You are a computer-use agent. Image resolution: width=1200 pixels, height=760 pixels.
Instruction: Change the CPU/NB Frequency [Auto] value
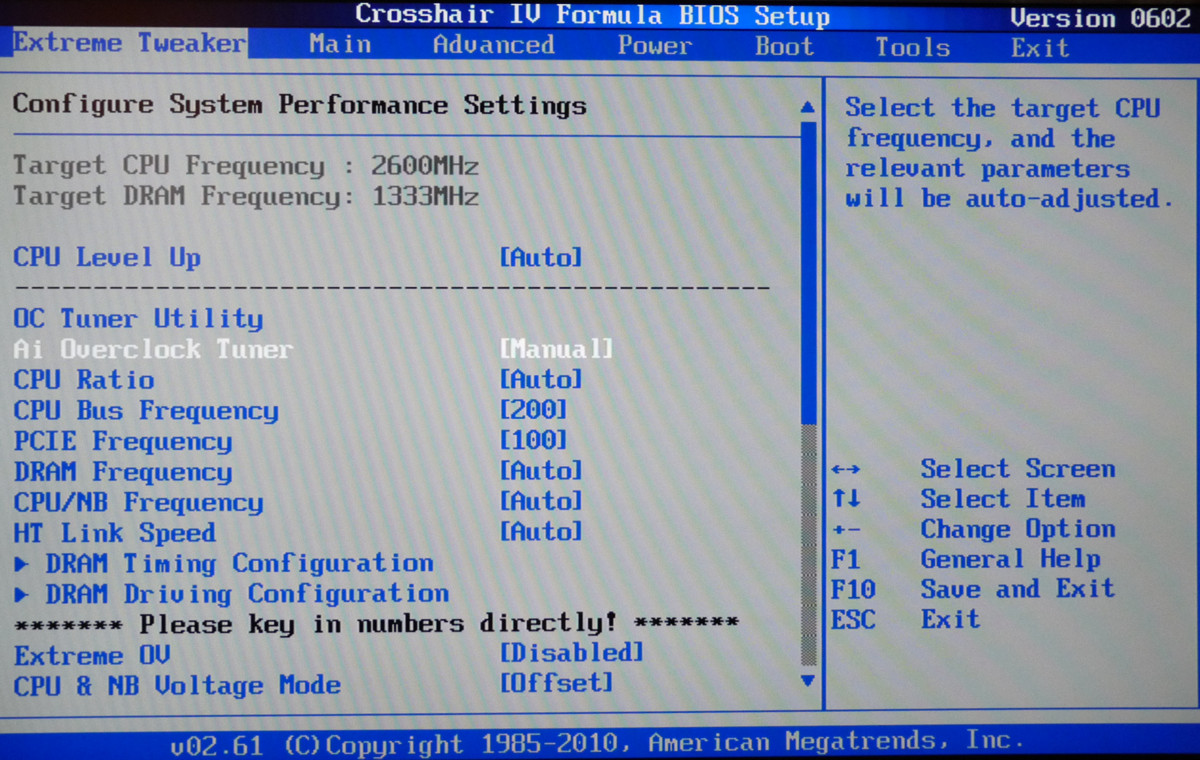pos(541,502)
